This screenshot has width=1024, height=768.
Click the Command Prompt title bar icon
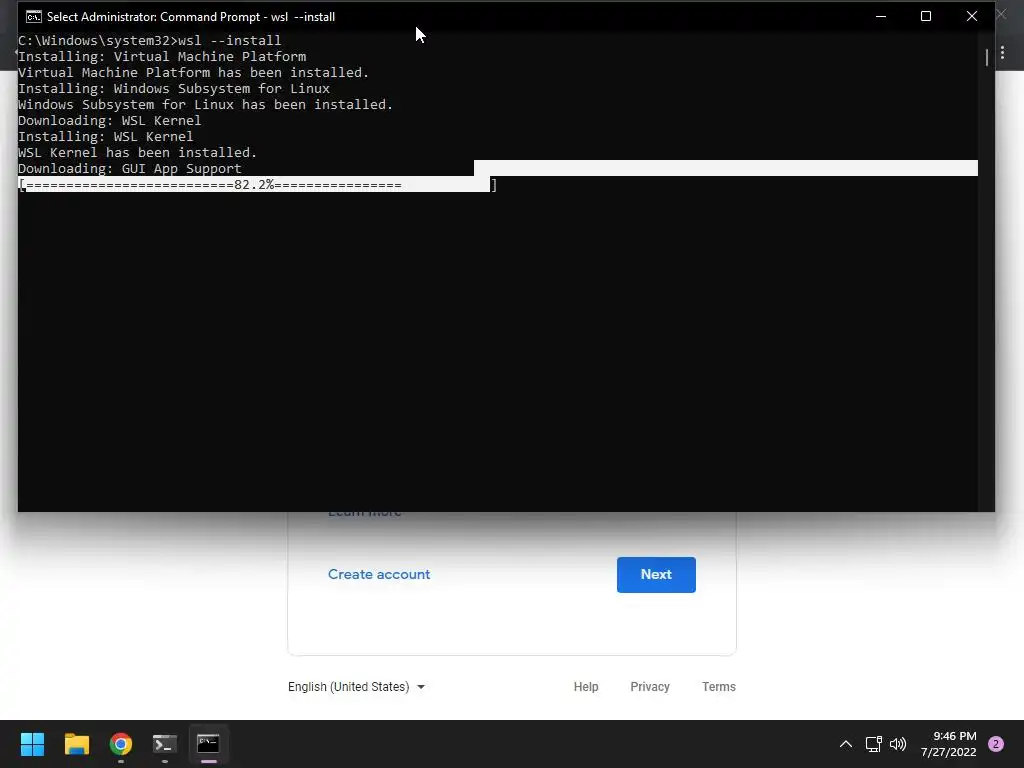(x=33, y=16)
